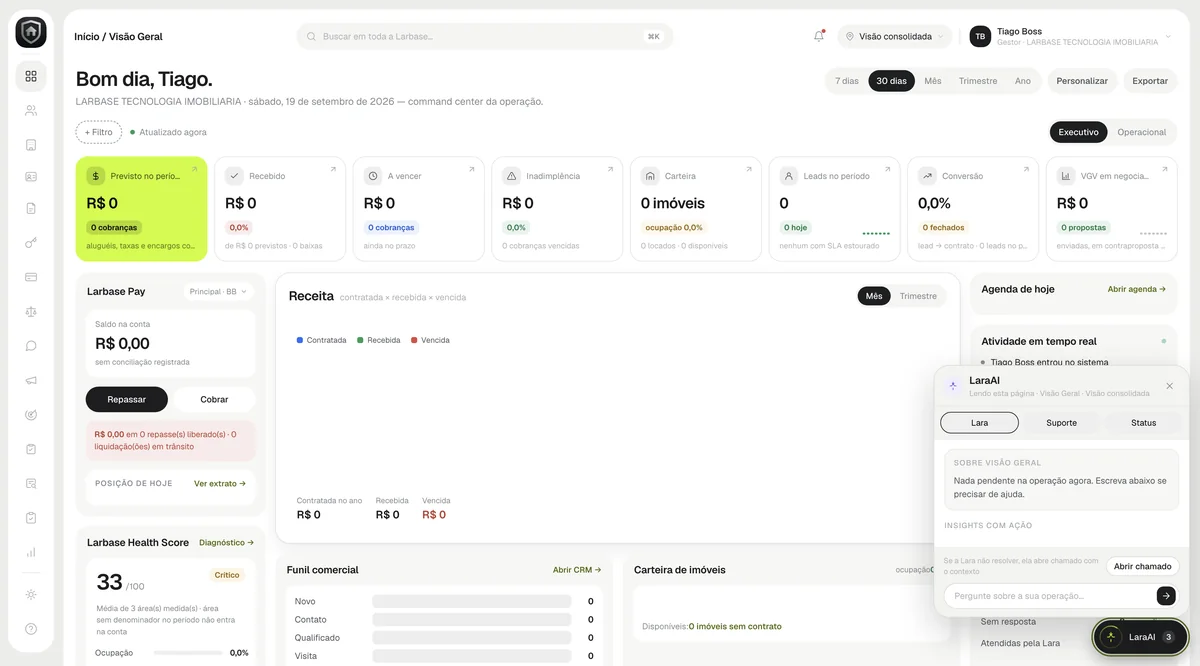
Task: Click the Larbase shield logo
Action: tap(31, 32)
